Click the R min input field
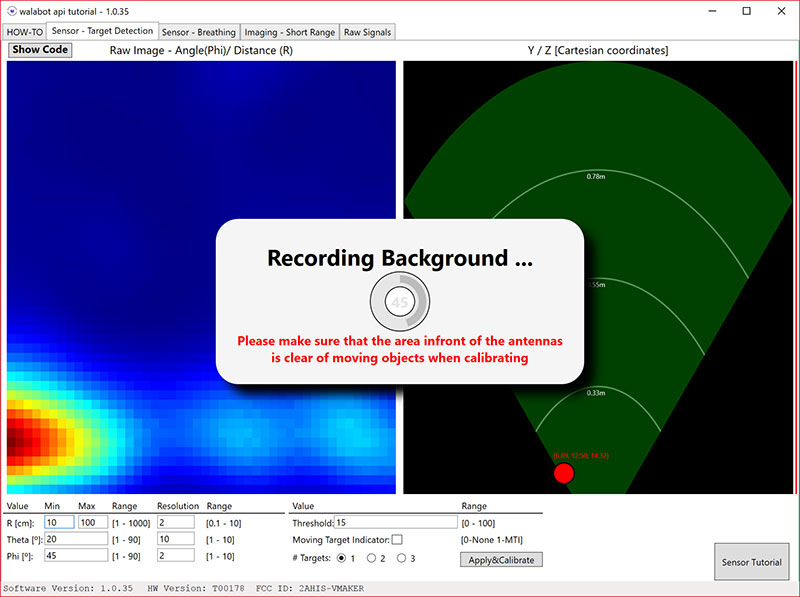 59,522
